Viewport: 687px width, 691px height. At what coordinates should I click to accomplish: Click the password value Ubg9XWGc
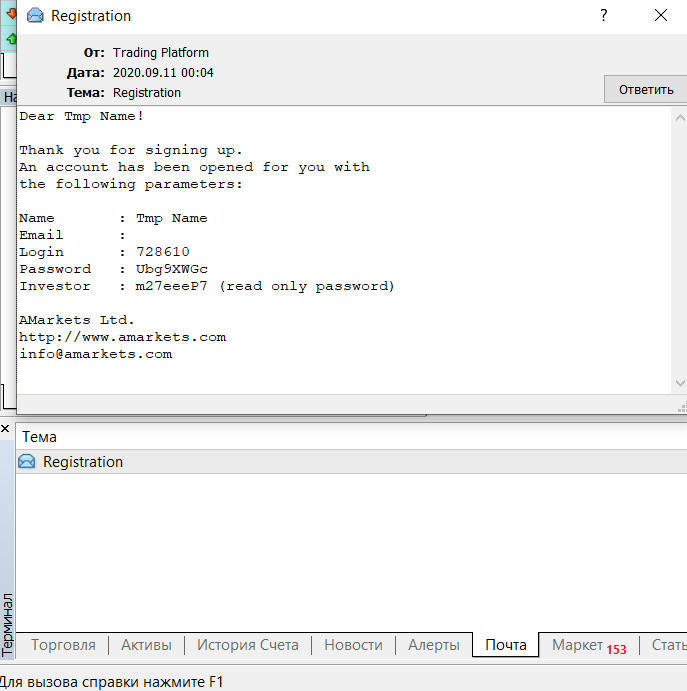[x=171, y=269]
